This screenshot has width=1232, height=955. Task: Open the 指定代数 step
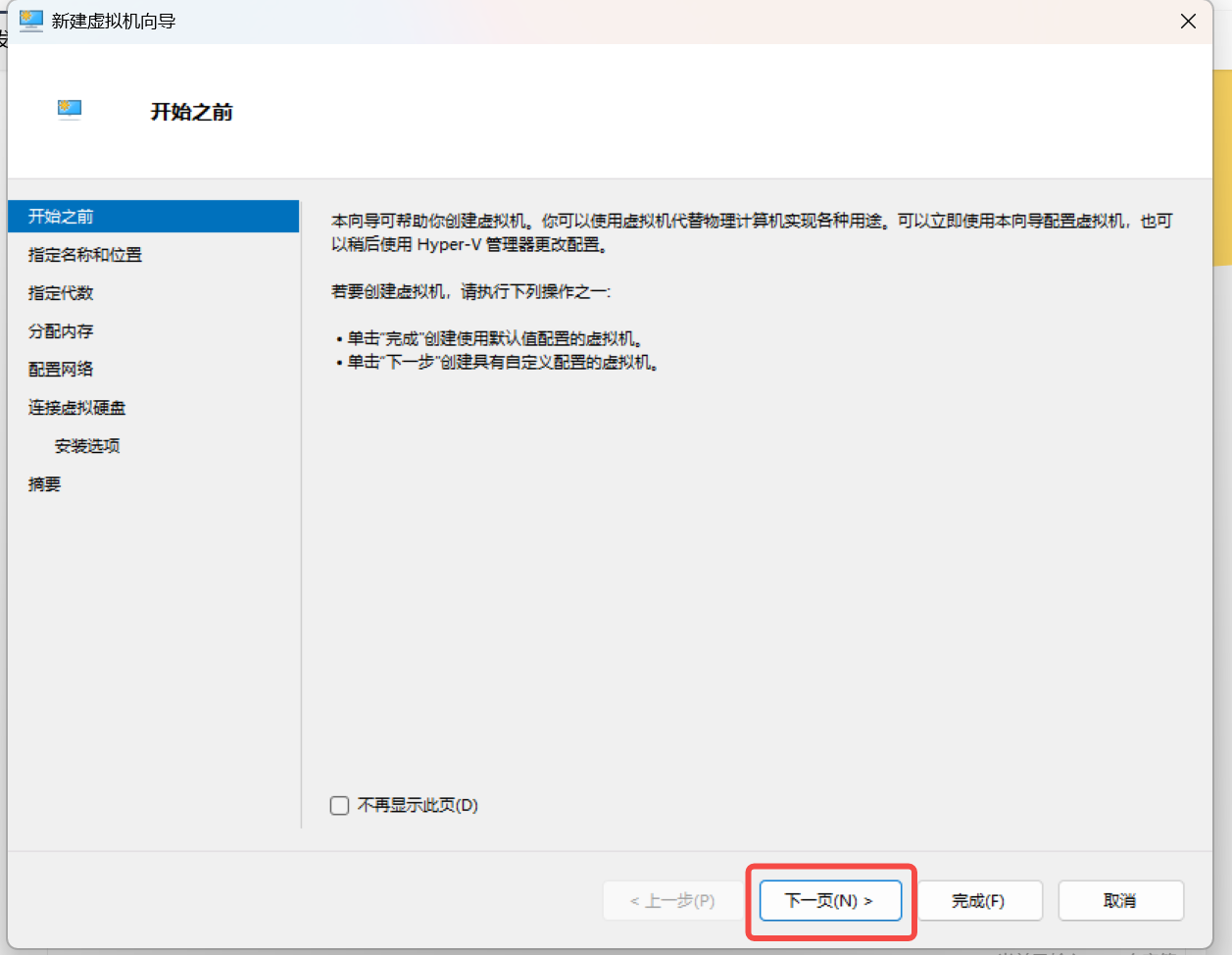pyautogui.click(x=61, y=293)
